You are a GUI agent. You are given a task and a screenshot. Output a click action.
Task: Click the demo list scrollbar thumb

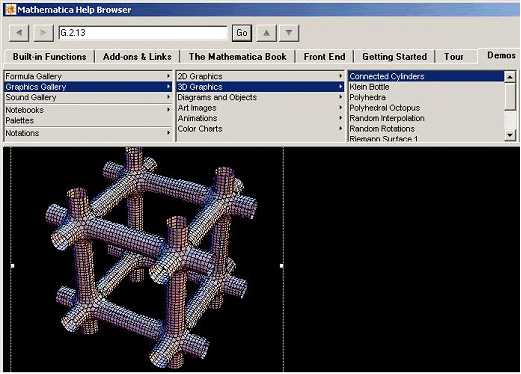point(510,97)
